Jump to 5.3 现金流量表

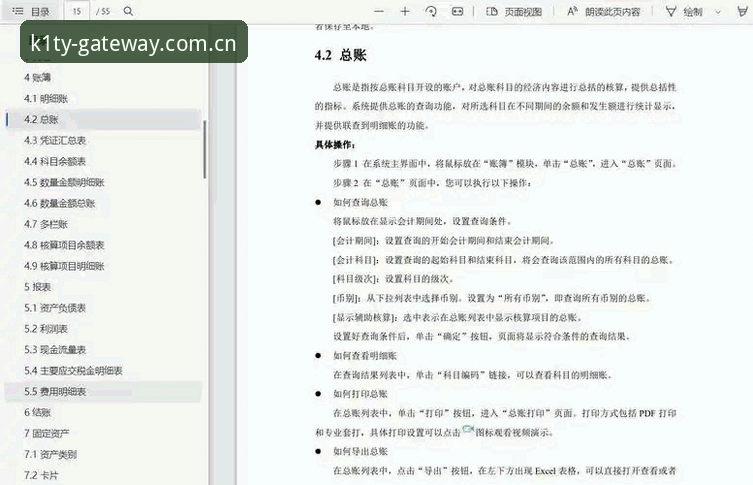pos(55,350)
